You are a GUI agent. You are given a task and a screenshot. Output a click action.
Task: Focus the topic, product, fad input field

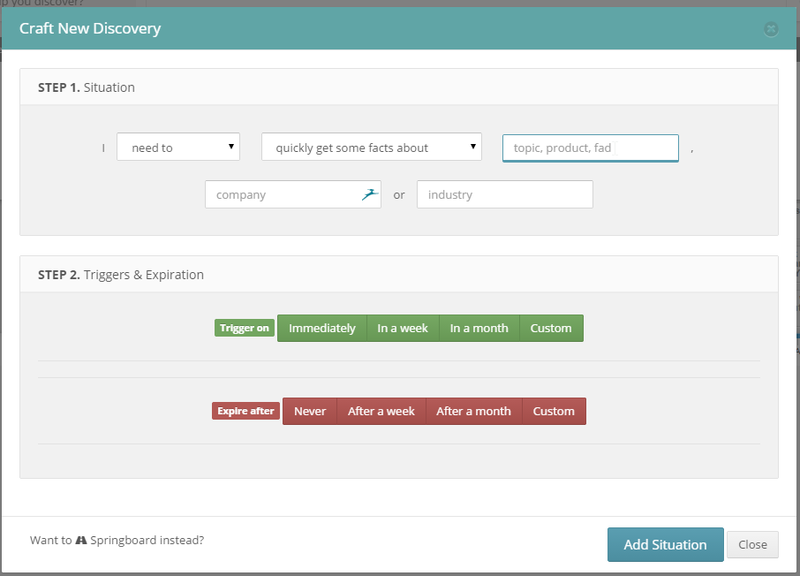[590, 148]
